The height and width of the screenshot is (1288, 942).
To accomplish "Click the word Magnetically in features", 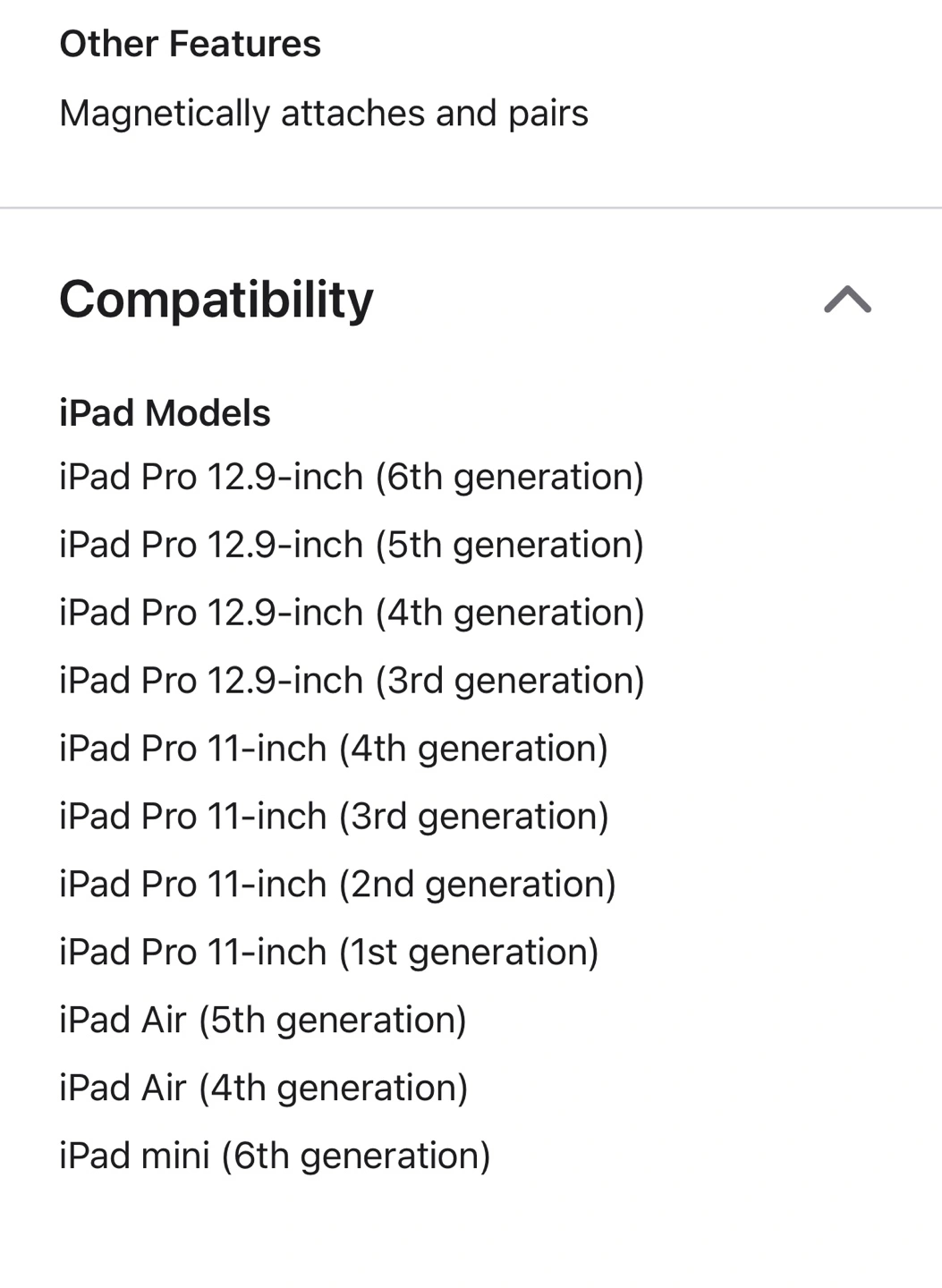I will click(x=165, y=114).
